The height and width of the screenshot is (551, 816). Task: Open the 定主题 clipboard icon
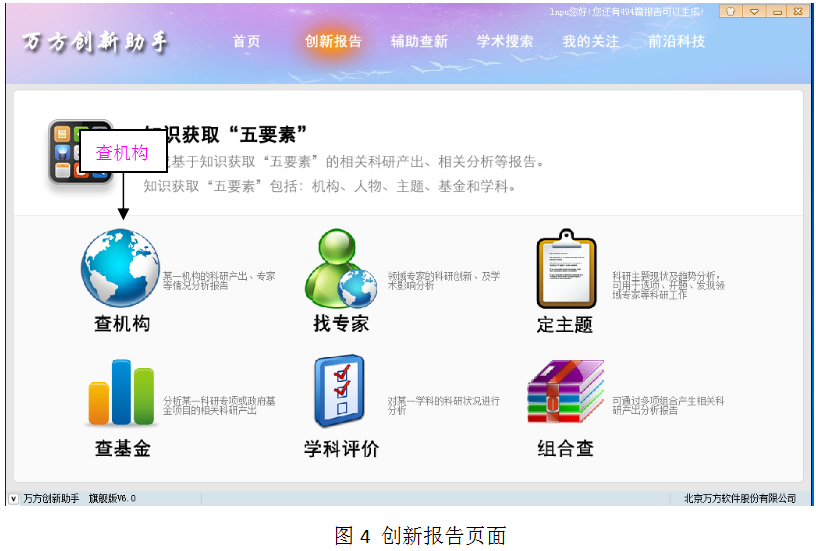[x=566, y=268]
